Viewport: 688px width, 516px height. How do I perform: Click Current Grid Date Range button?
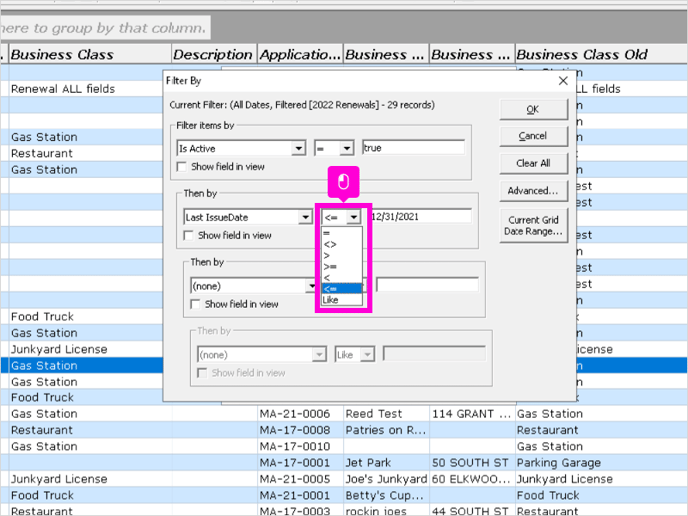point(533,226)
